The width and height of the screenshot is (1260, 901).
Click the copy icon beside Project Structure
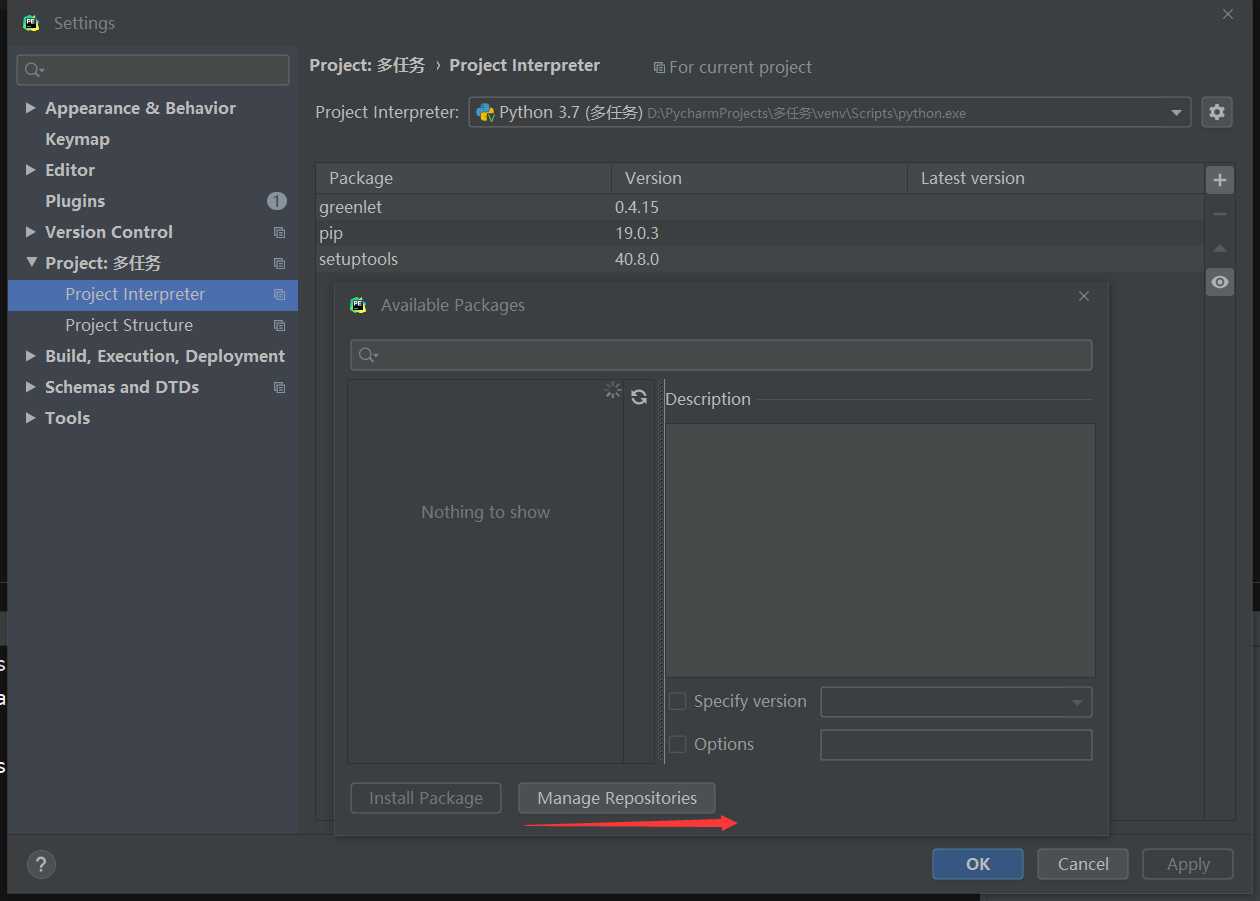[x=279, y=325]
